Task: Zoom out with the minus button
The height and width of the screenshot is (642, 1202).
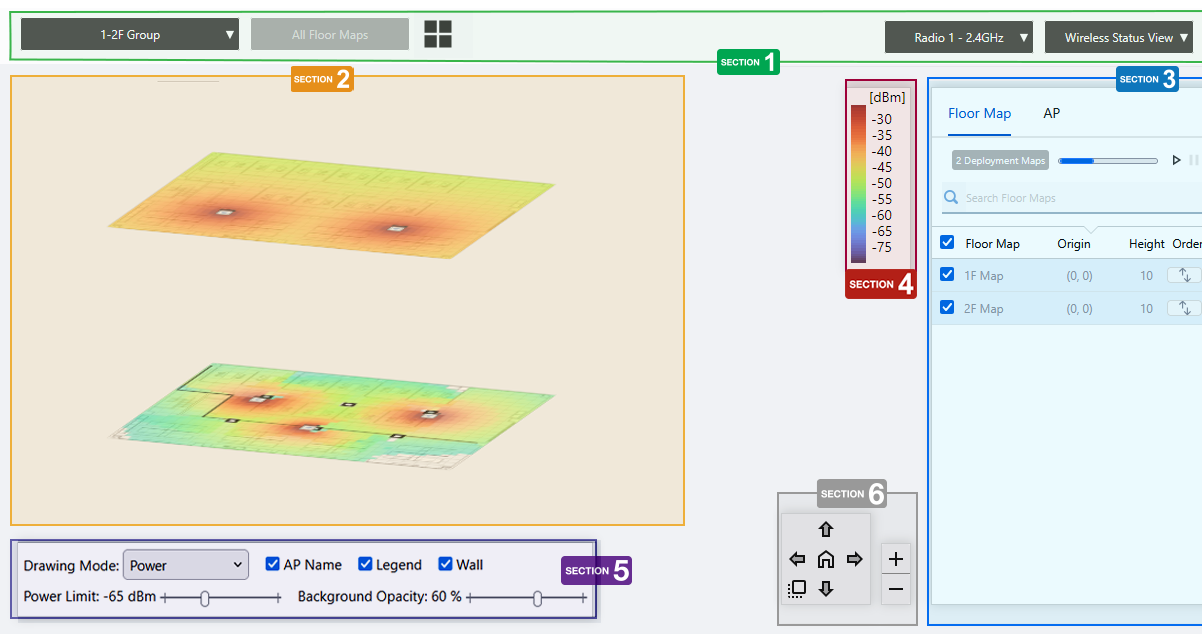Action: tap(896, 589)
